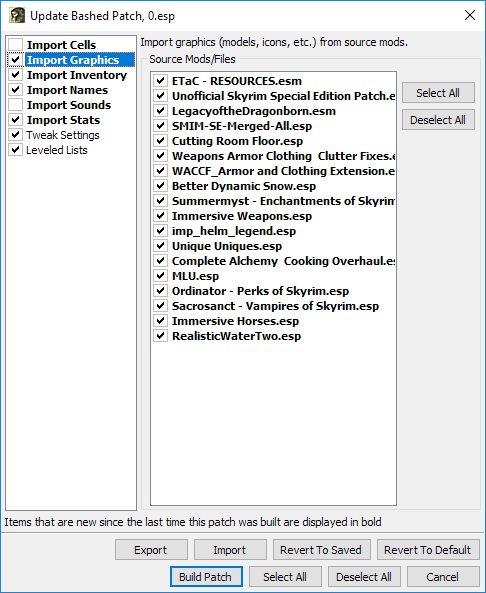Select the Import Sounds patcher entry

click(x=69, y=105)
